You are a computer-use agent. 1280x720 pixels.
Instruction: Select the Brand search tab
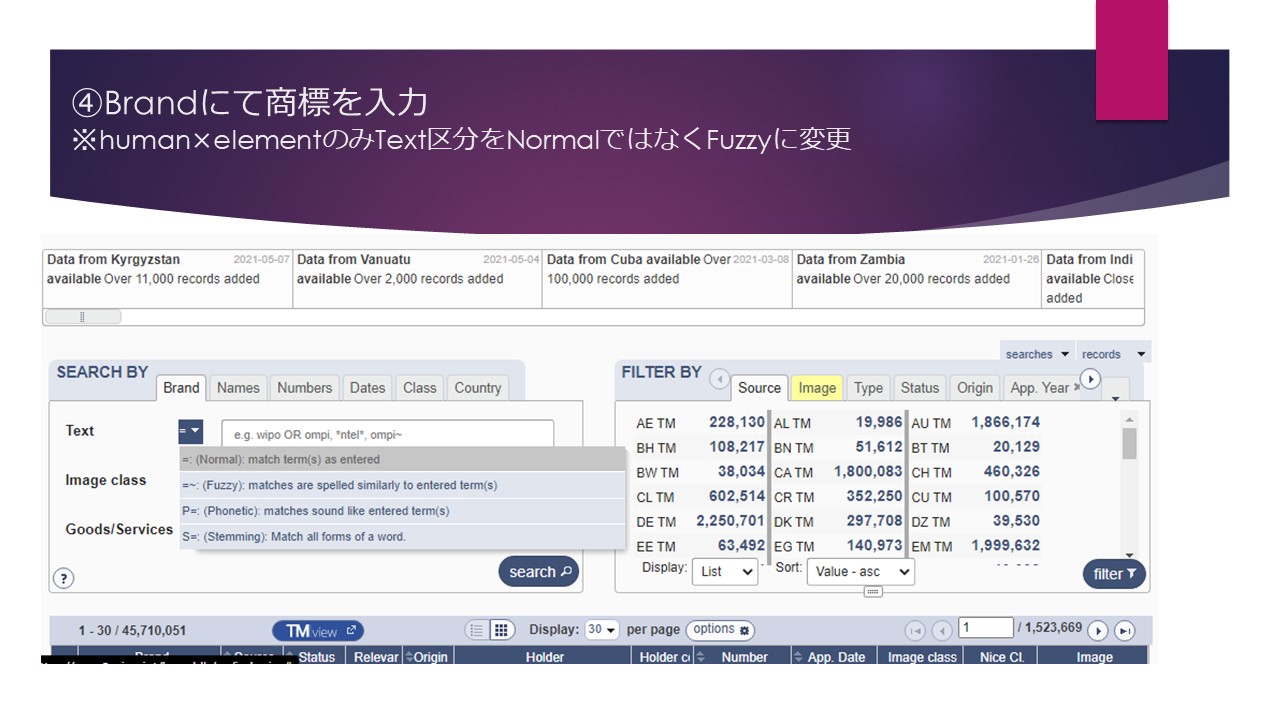coord(181,388)
